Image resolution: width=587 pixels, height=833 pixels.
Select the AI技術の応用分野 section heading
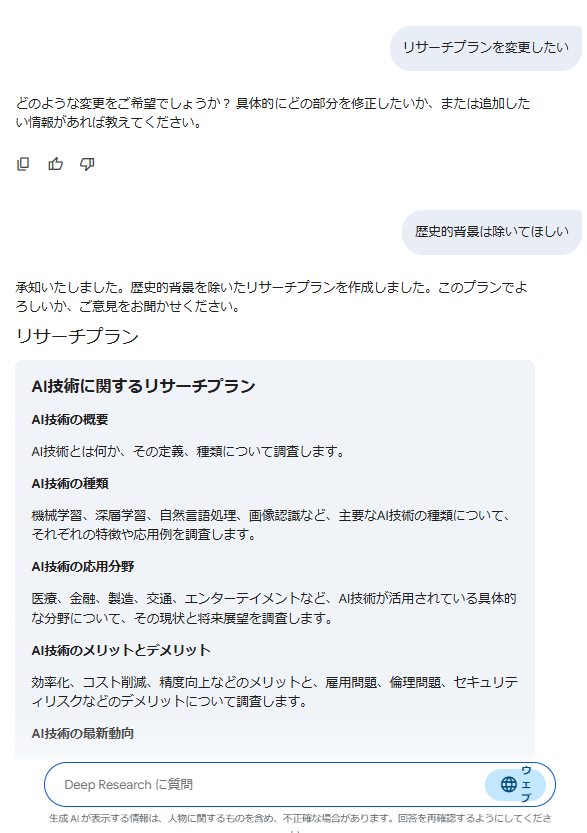tap(82, 567)
